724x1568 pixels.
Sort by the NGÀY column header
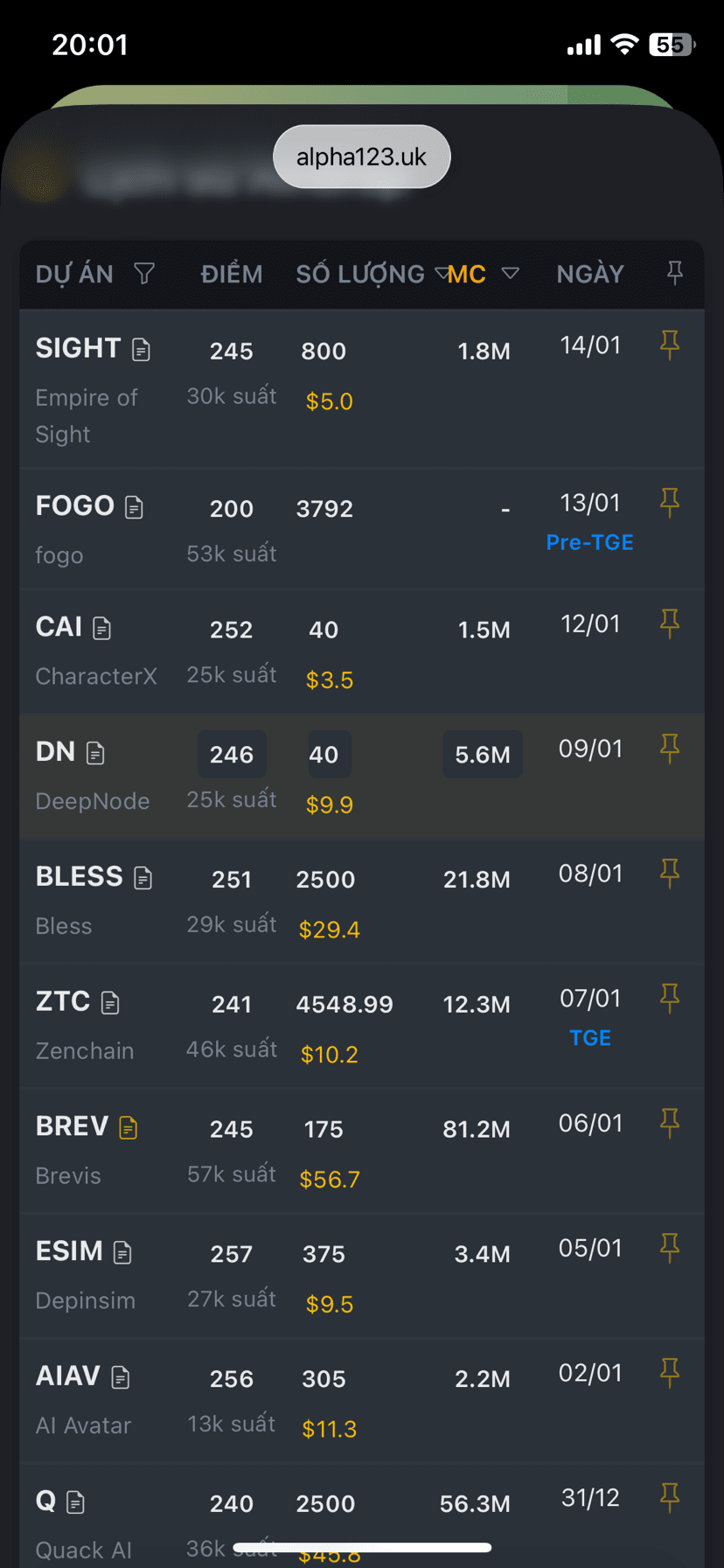pos(590,274)
